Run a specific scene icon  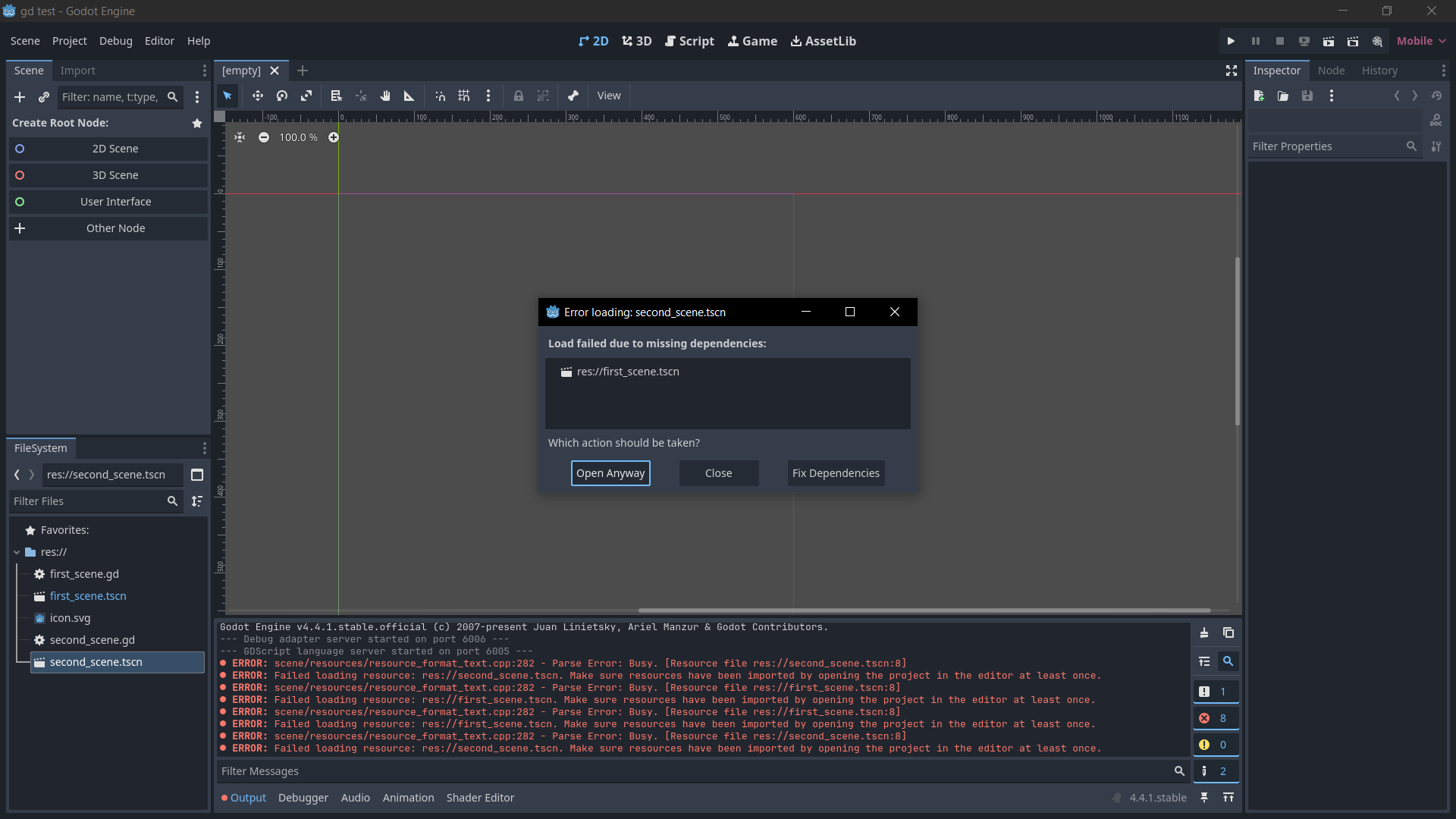[x=1353, y=41]
